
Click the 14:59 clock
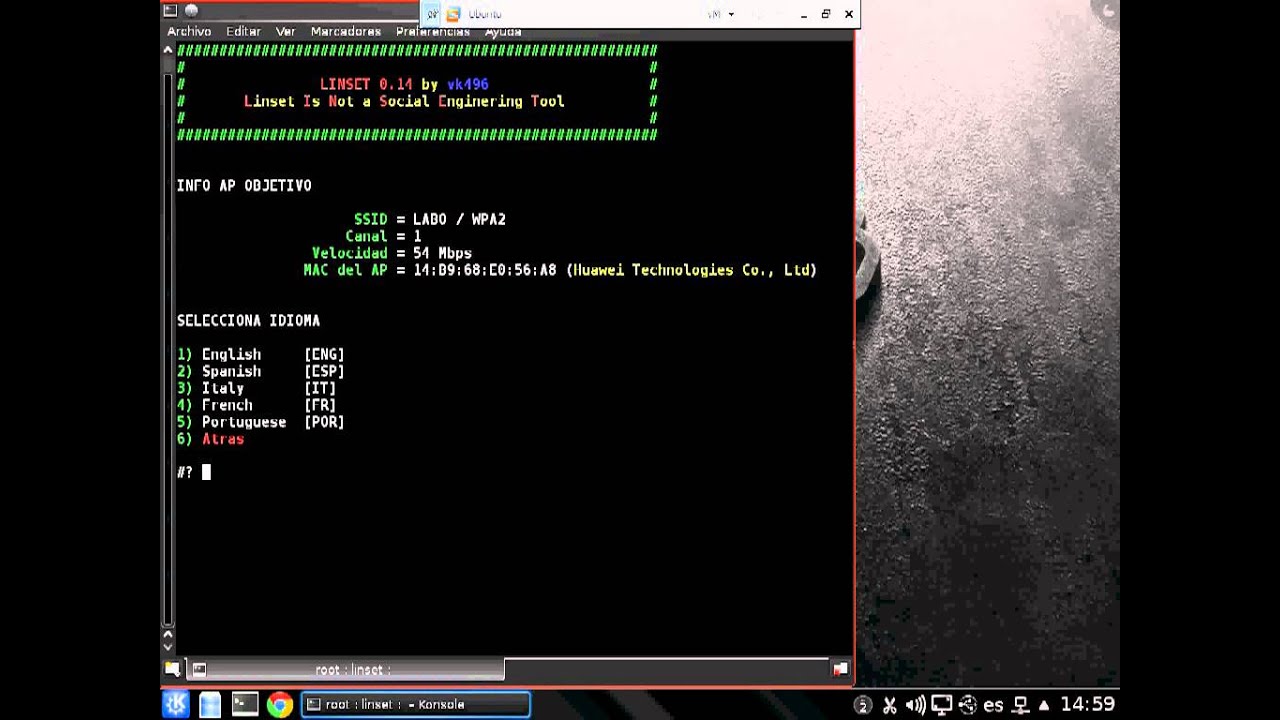(x=1087, y=705)
